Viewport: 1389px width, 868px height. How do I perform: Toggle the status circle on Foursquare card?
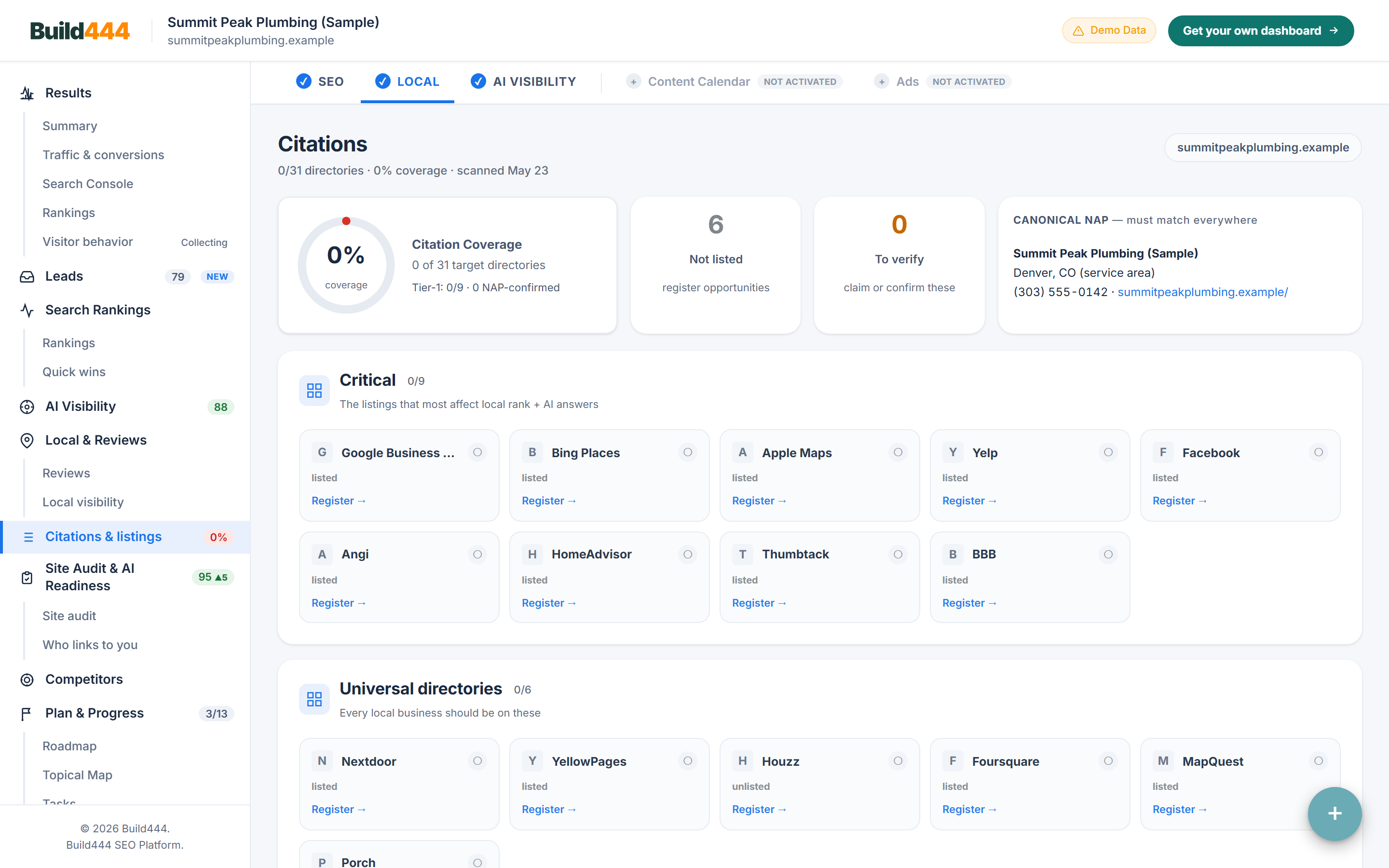1108,761
